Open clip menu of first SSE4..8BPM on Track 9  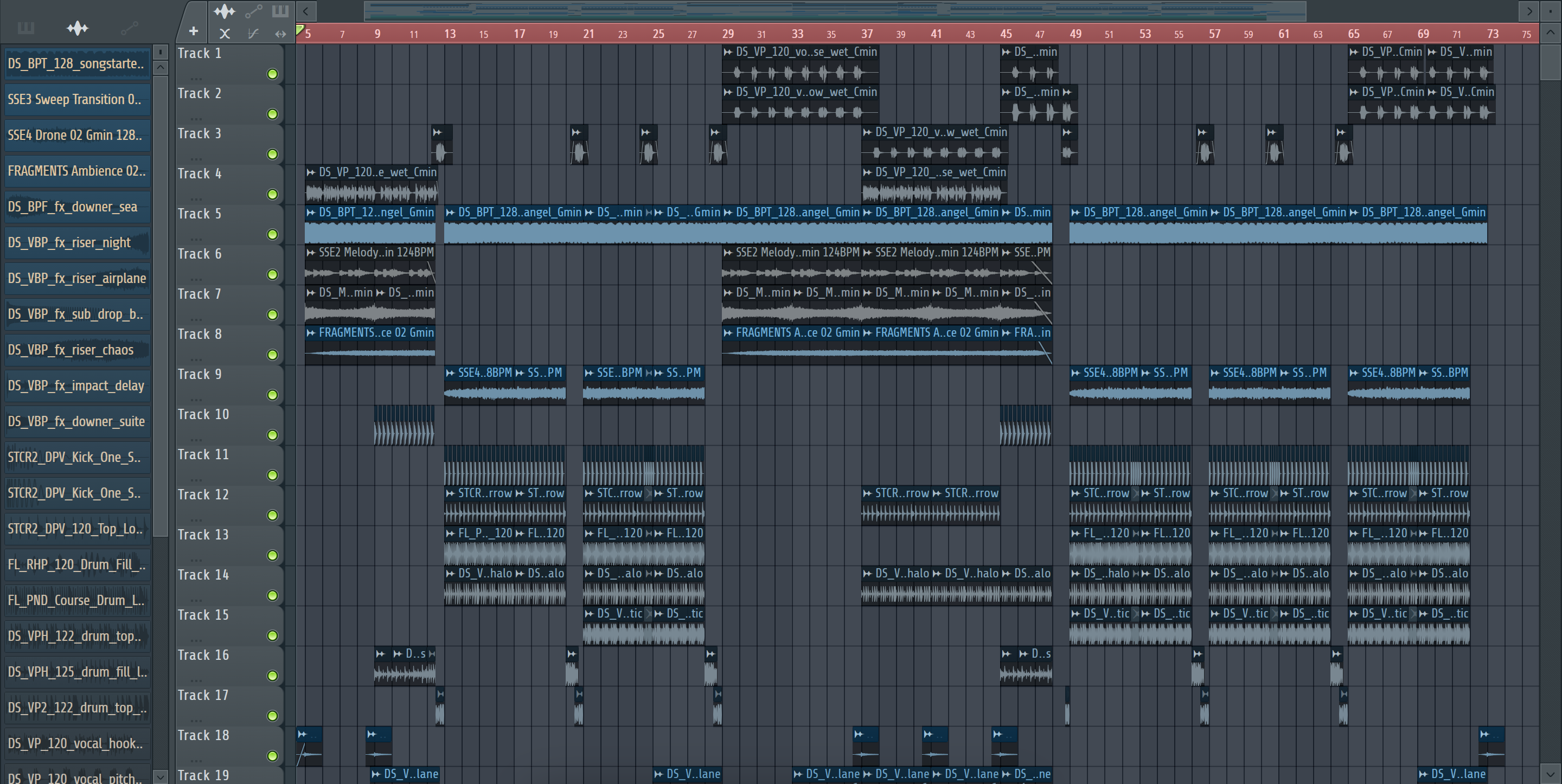451,373
